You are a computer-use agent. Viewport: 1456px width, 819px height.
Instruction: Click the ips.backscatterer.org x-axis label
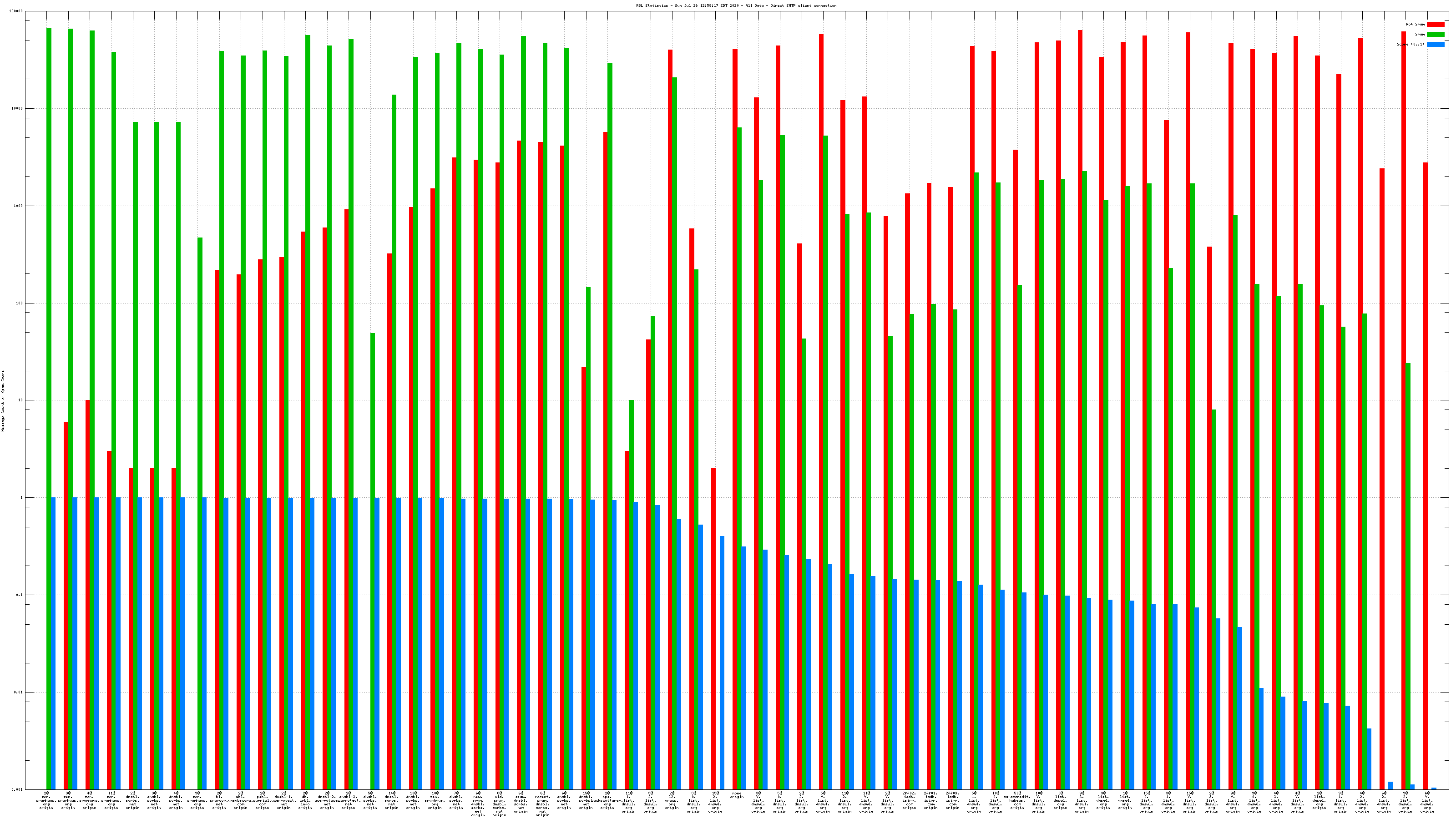tap(607, 800)
